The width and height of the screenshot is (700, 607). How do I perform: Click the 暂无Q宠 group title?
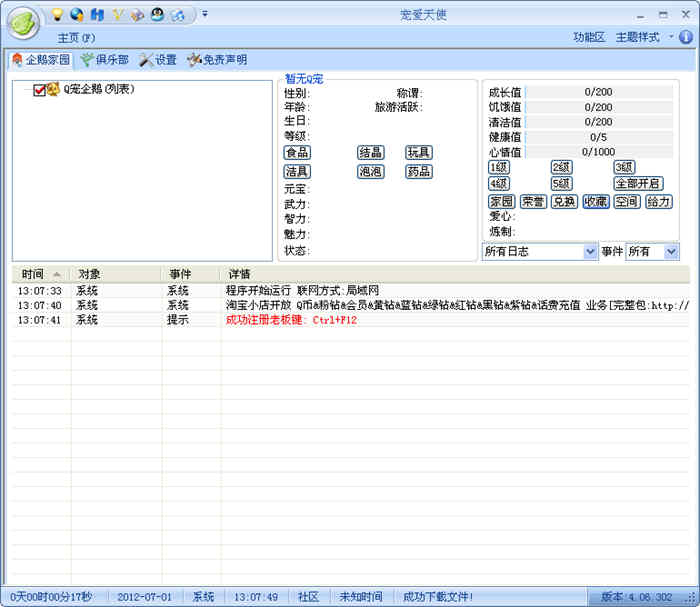tap(304, 79)
